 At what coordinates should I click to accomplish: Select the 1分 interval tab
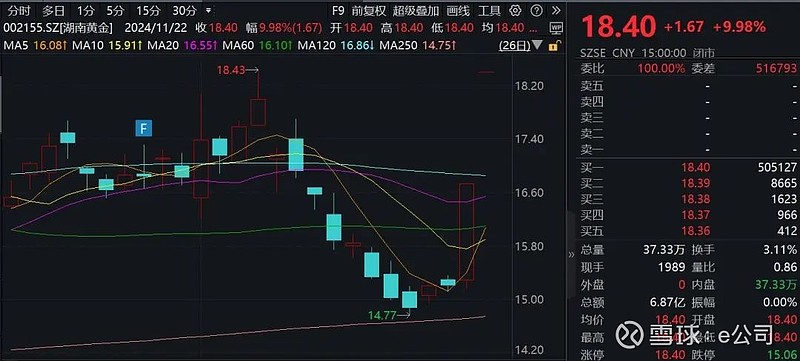tap(86, 10)
